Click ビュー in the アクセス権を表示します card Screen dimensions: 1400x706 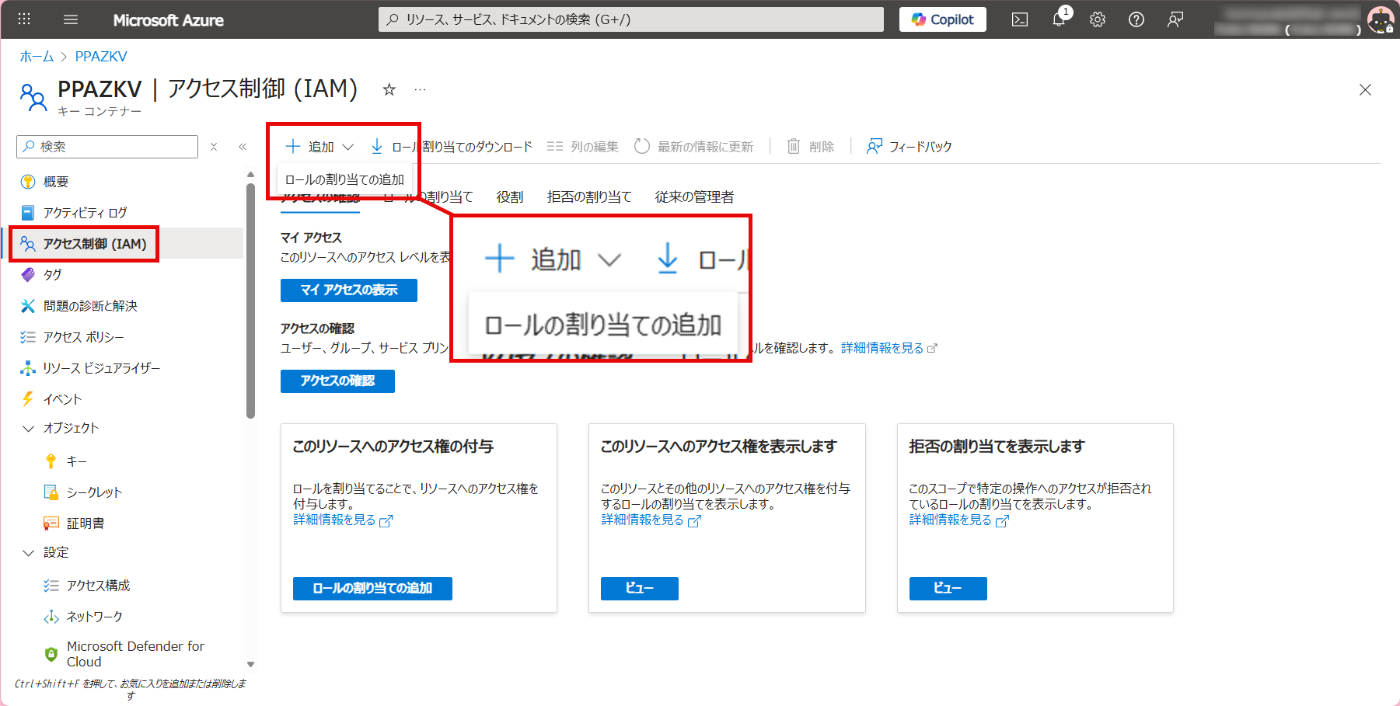[x=640, y=588]
